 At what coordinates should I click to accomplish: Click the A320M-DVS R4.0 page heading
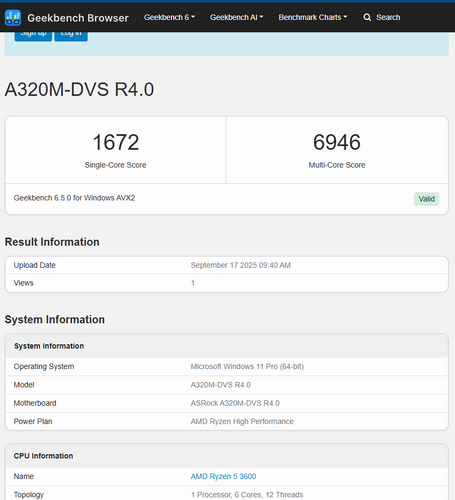pyautogui.click(x=79, y=90)
